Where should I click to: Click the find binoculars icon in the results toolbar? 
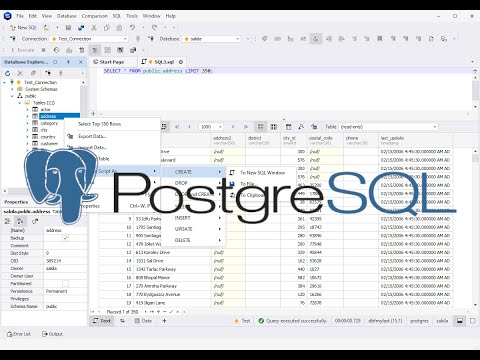[301, 127]
